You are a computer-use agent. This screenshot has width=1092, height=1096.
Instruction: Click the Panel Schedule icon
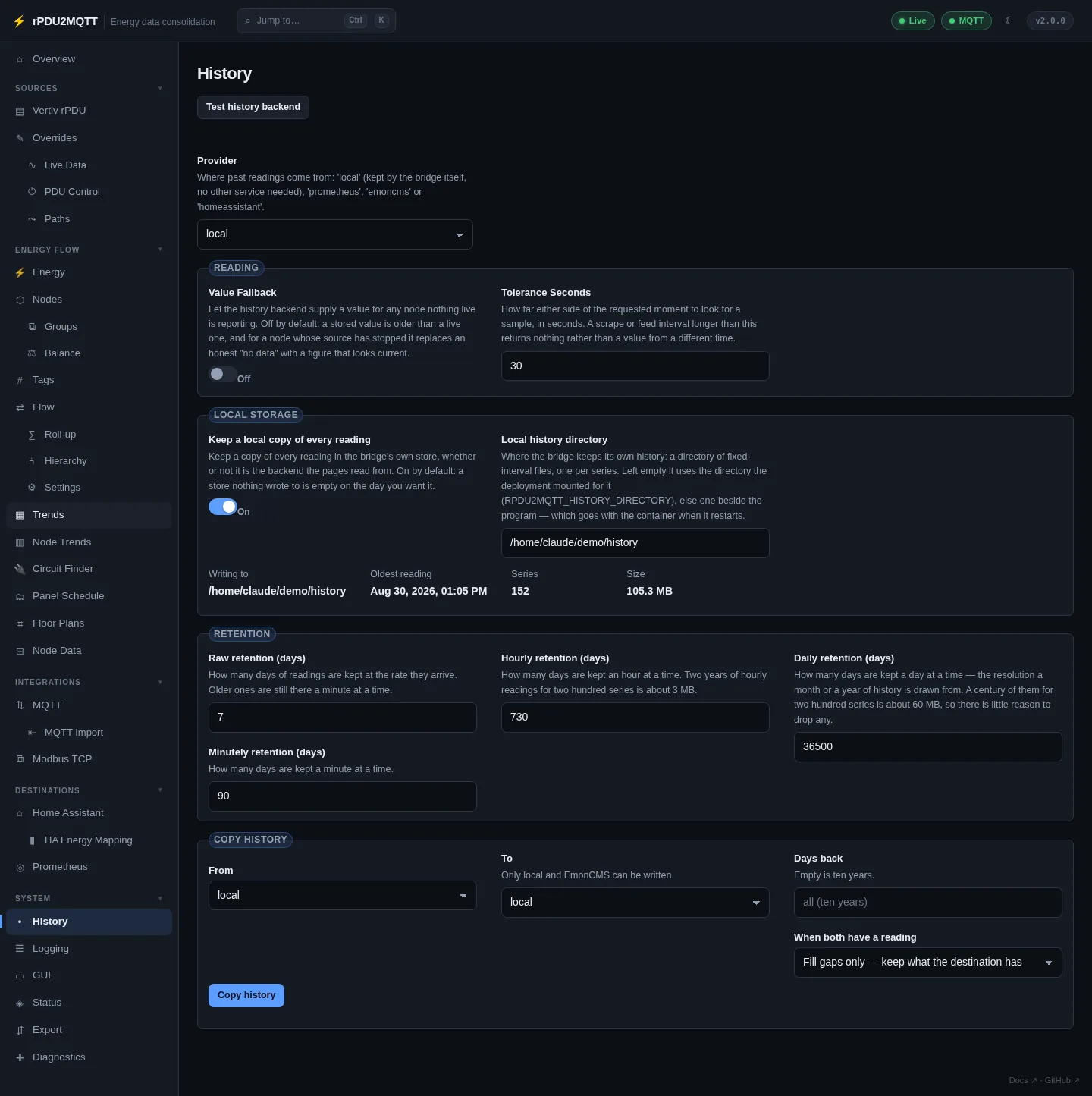pos(20,596)
